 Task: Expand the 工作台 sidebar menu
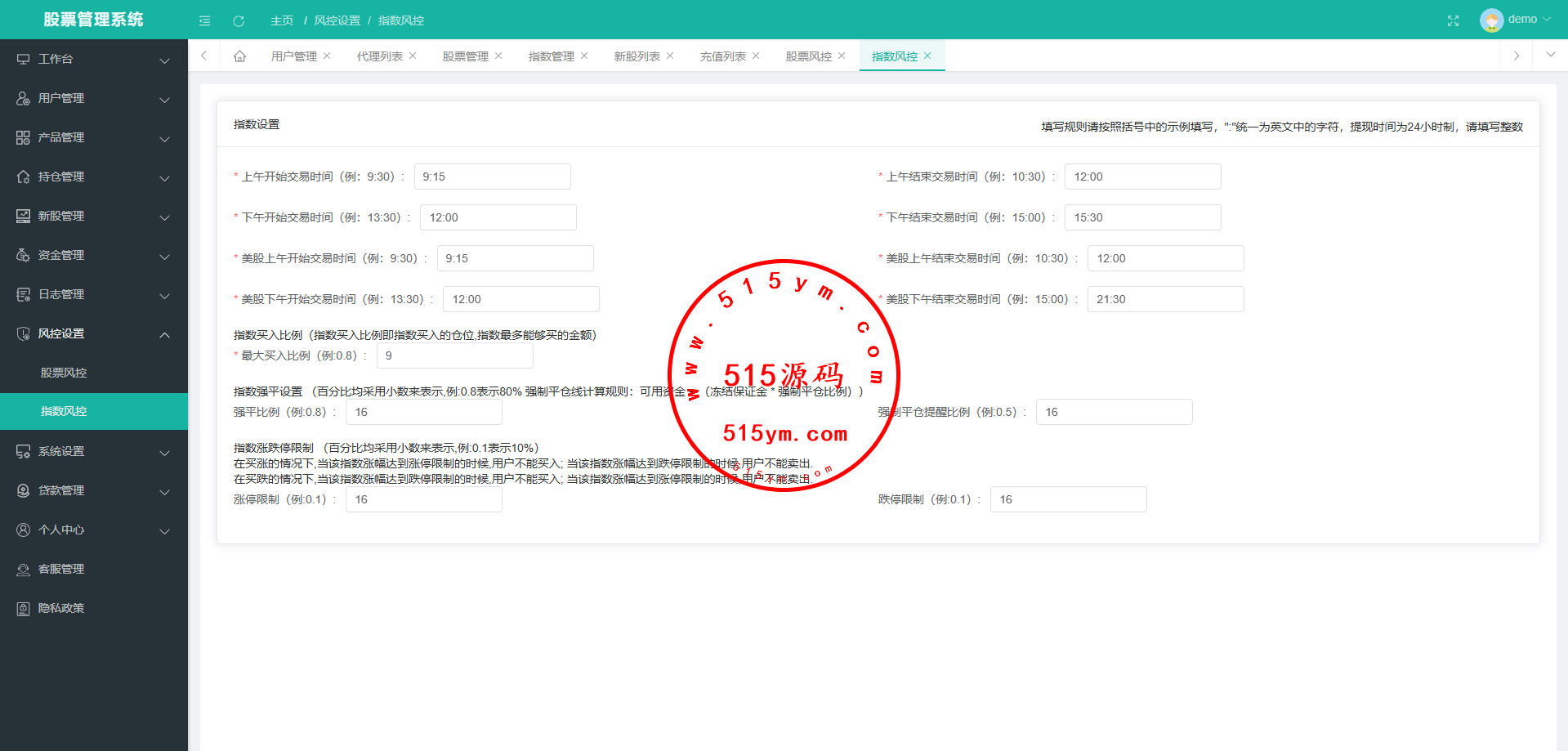(93, 59)
